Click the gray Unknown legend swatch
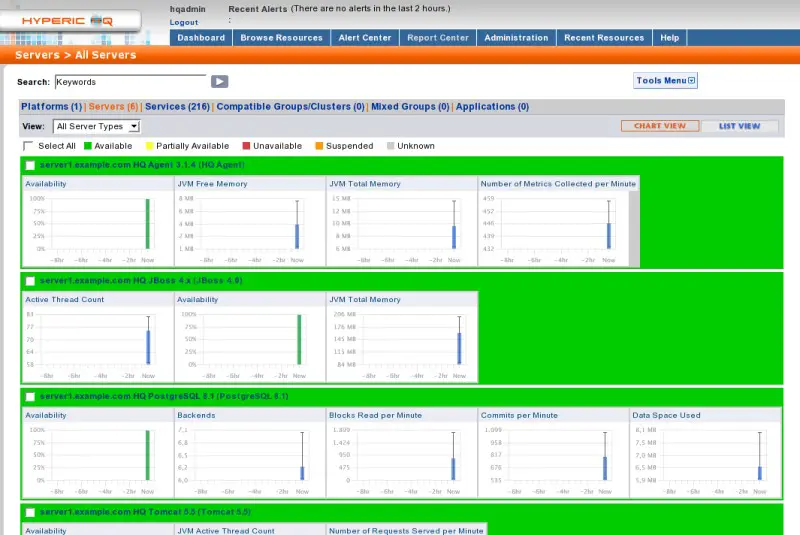 click(x=391, y=146)
